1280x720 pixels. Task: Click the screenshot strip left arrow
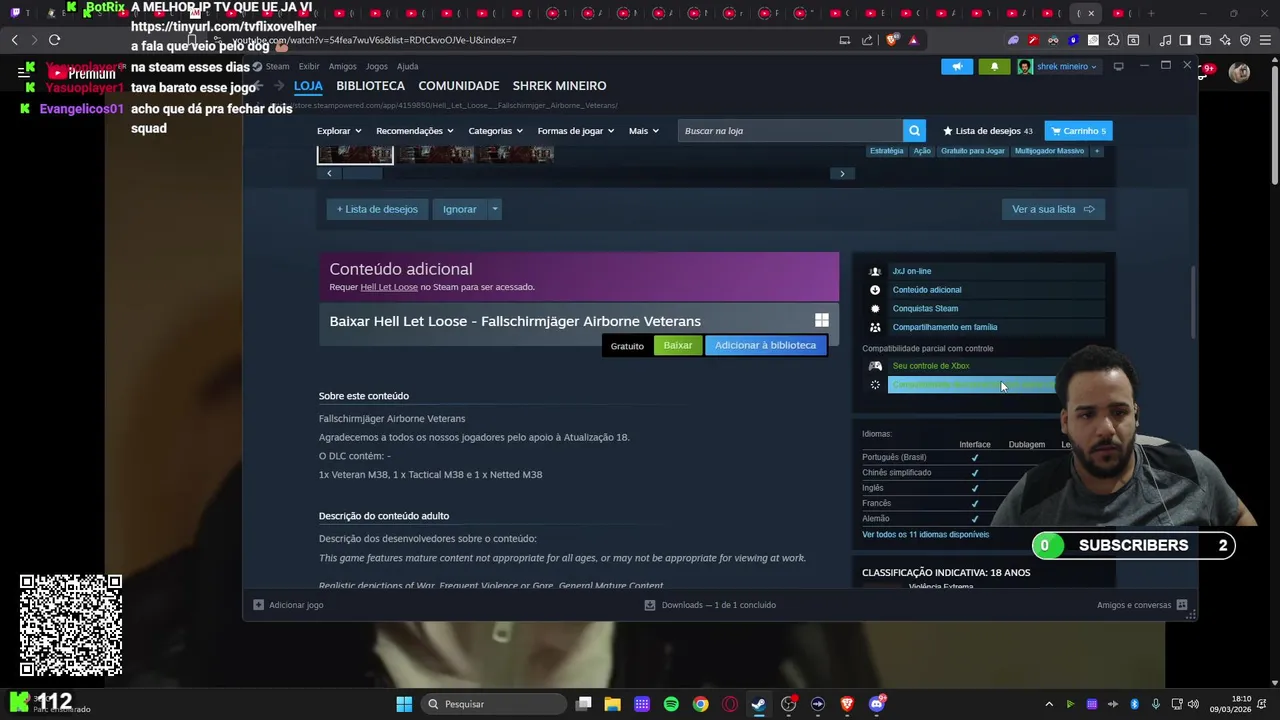click(x=329, y=173)
